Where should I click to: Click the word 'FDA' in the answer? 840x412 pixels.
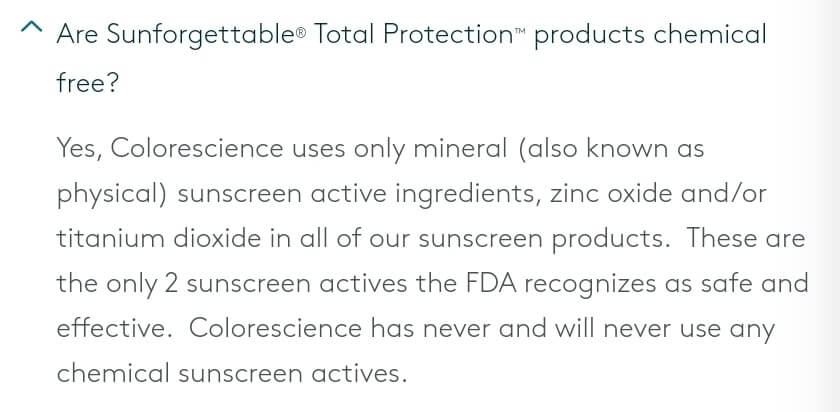pyautogui.click(x=491, y=283)
